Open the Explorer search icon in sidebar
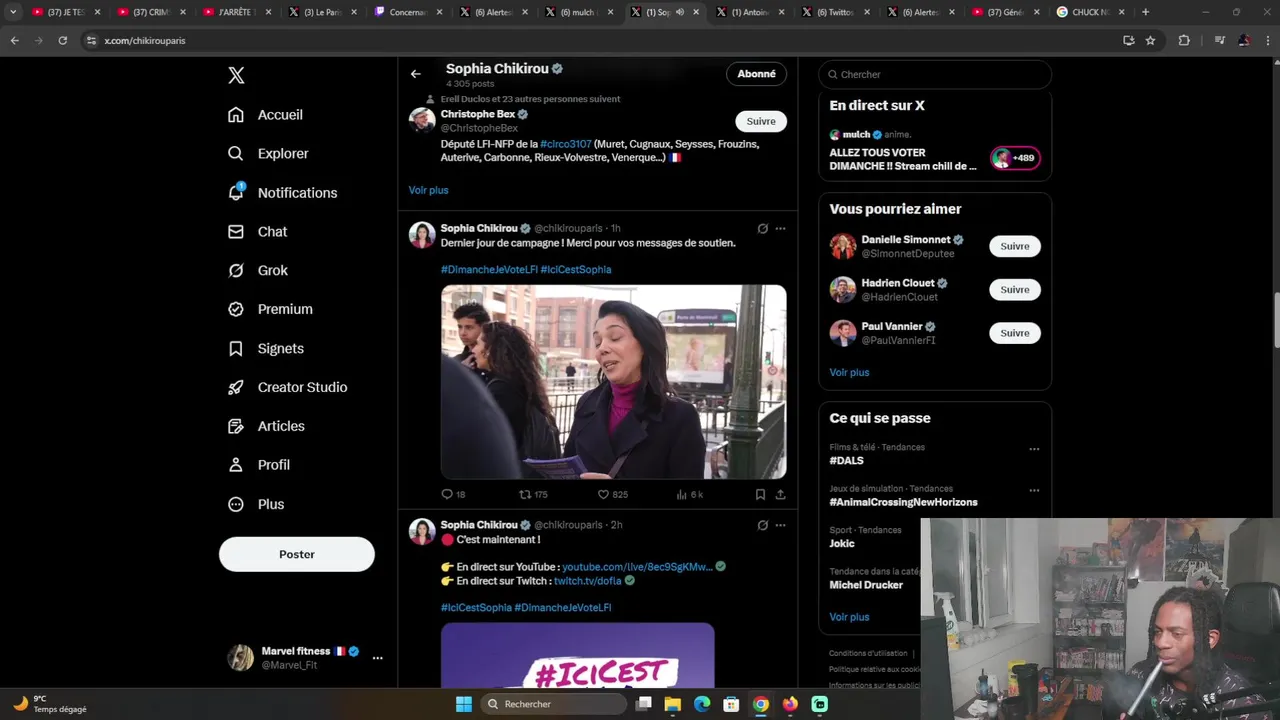This screenshot has width=1280, height=720. (236, 154)
